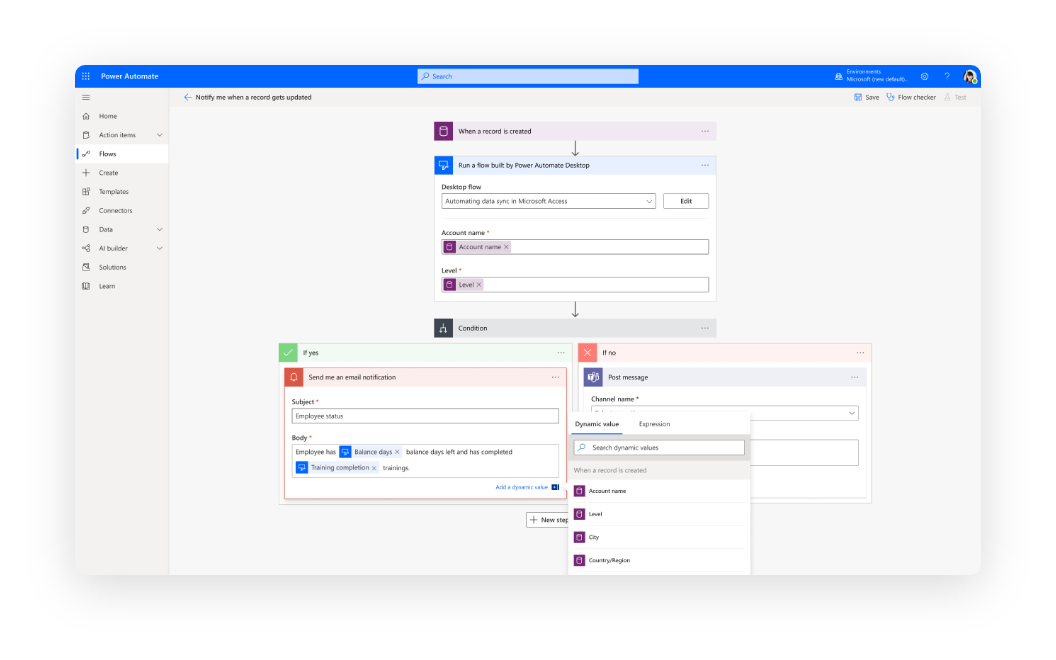Open Action items in the sidebar

coord(117,135)
